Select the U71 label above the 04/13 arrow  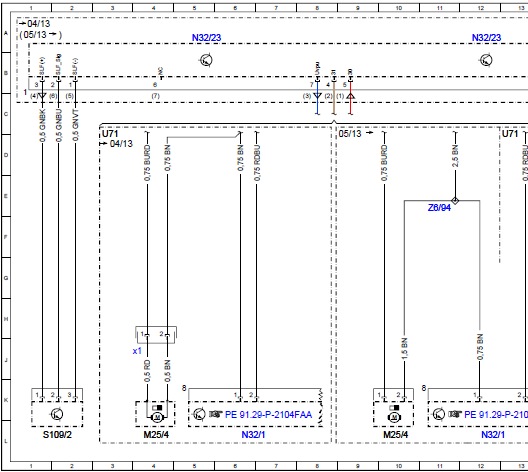[110, 134]
